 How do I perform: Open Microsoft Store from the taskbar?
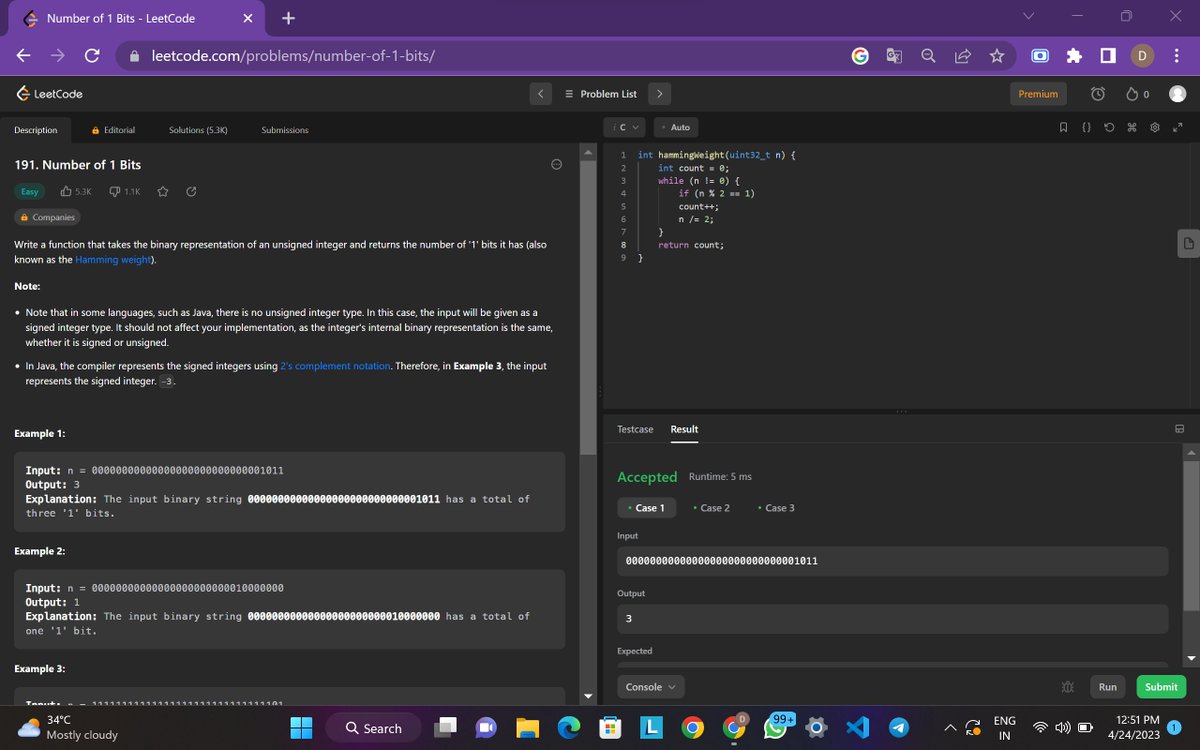pyautogui.click(x=609, y=728)
